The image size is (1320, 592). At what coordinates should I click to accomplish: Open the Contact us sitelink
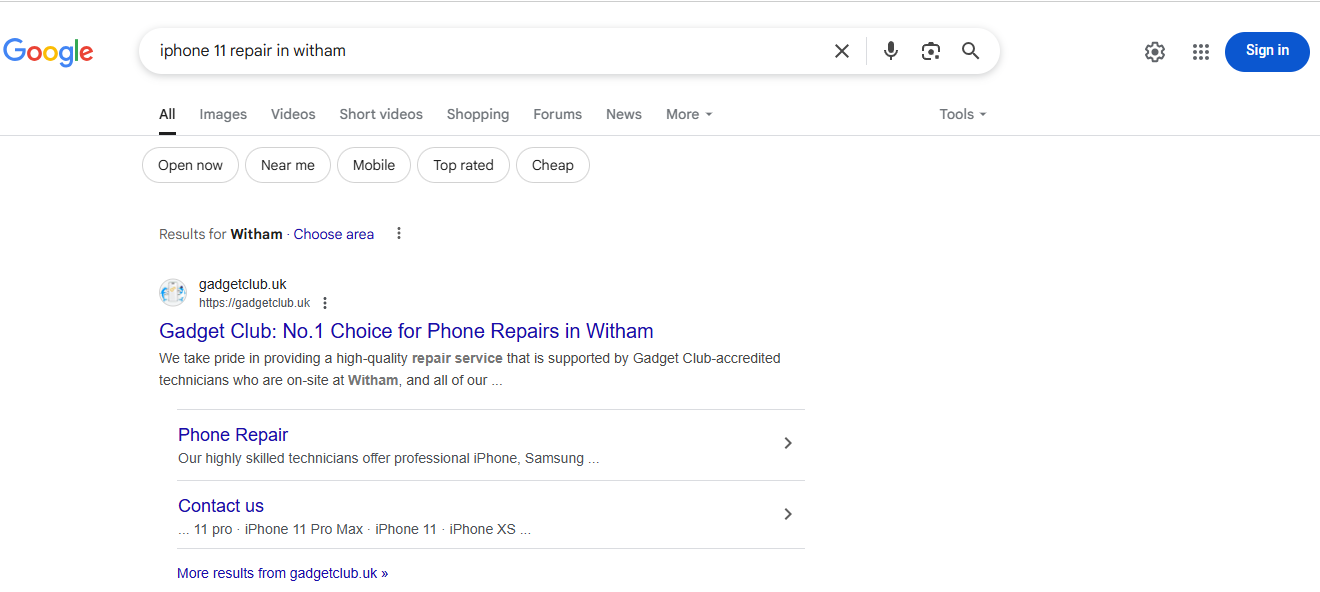(221, 506)
